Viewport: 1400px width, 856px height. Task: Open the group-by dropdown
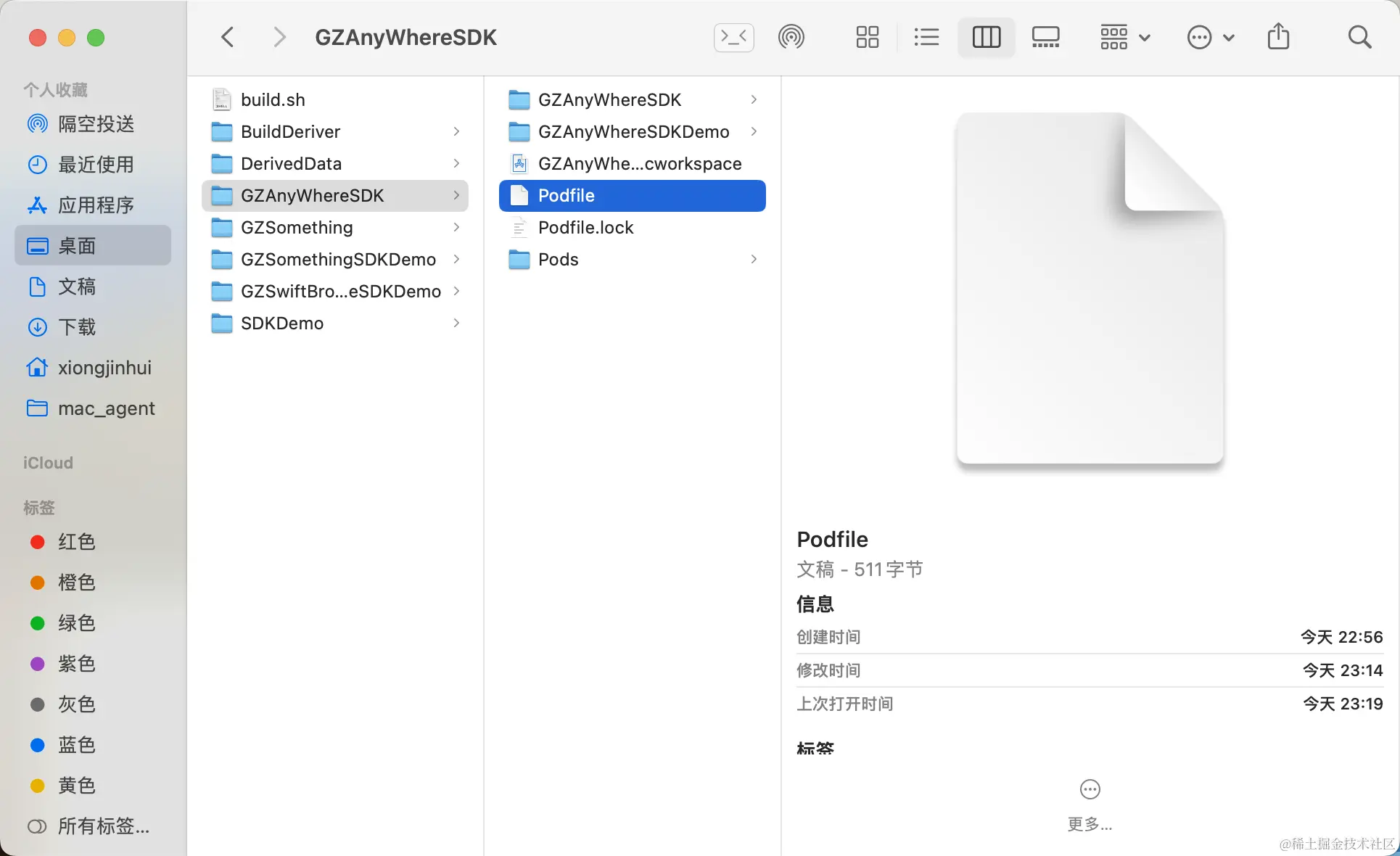[x=1124, y=37]
